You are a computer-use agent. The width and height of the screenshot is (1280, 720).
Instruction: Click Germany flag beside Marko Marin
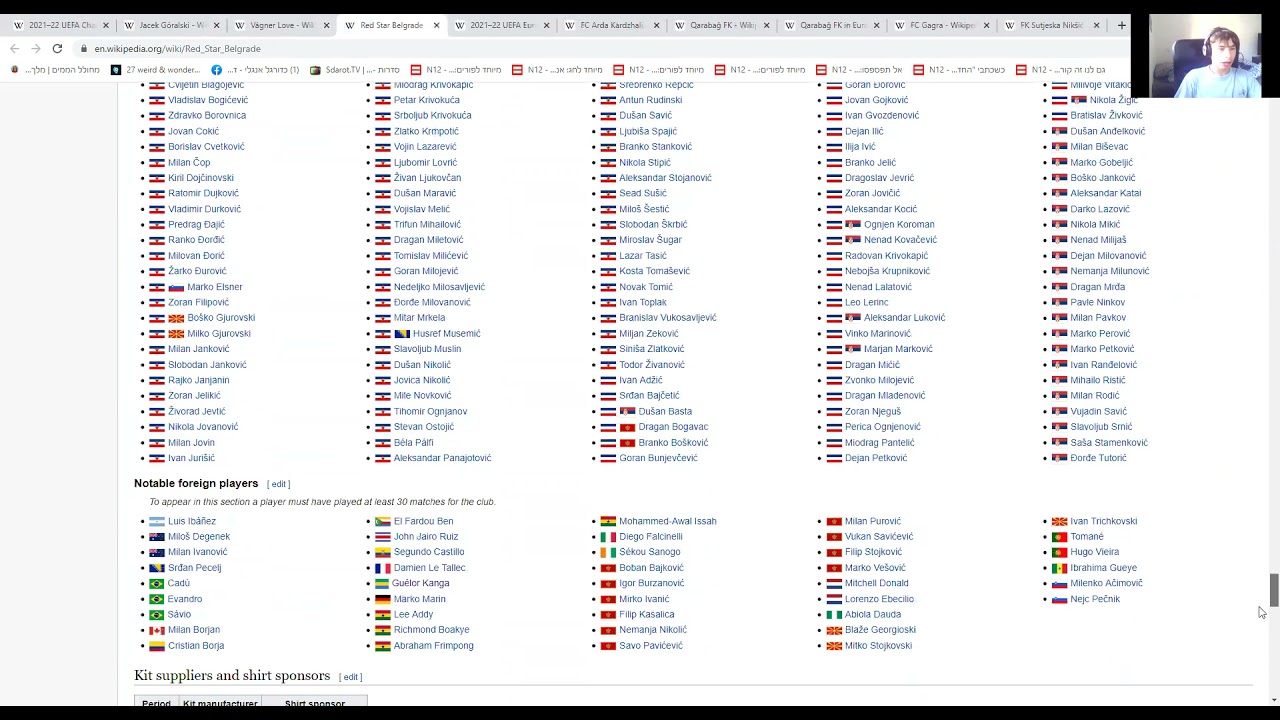382,599
